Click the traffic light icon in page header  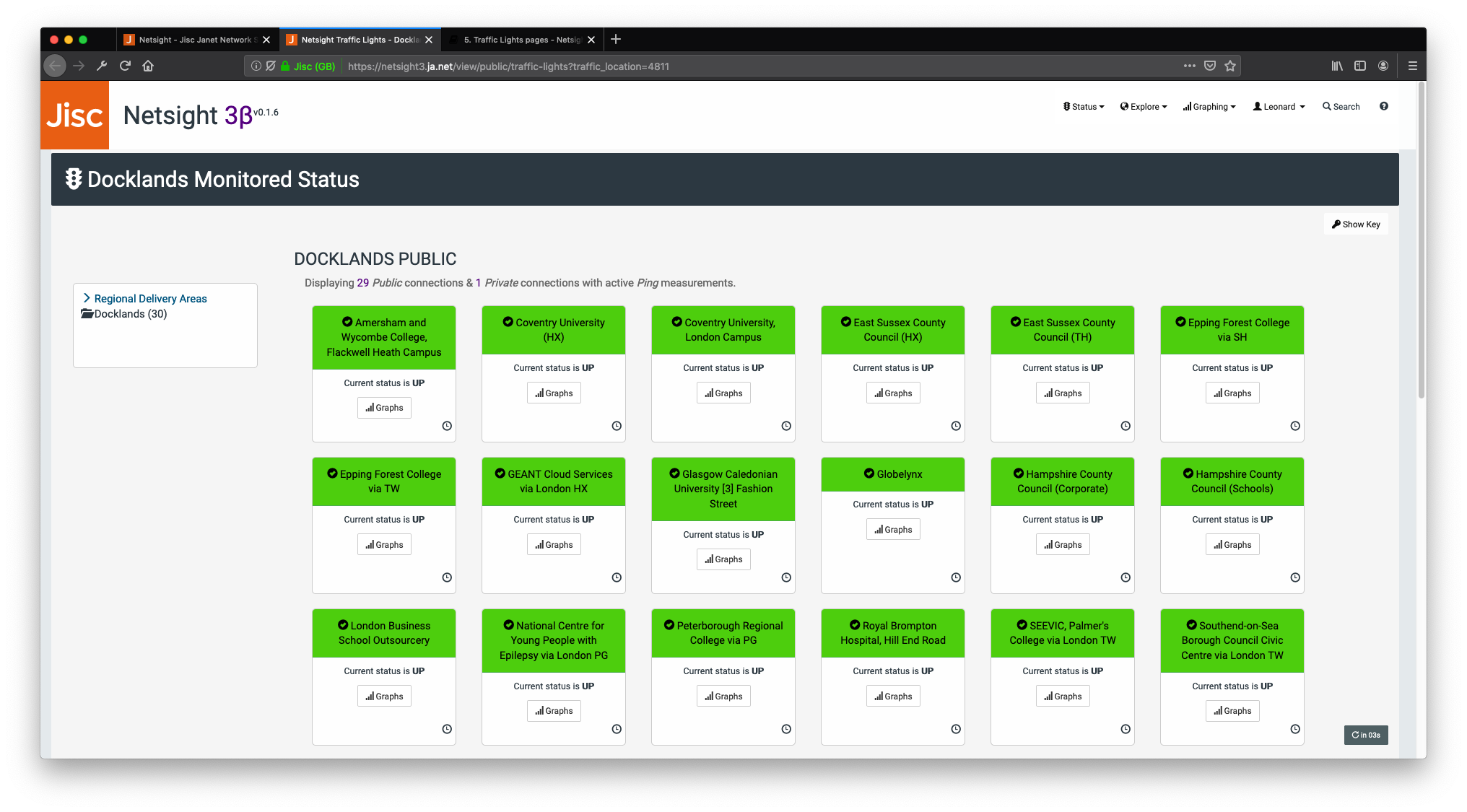point(74,179)
